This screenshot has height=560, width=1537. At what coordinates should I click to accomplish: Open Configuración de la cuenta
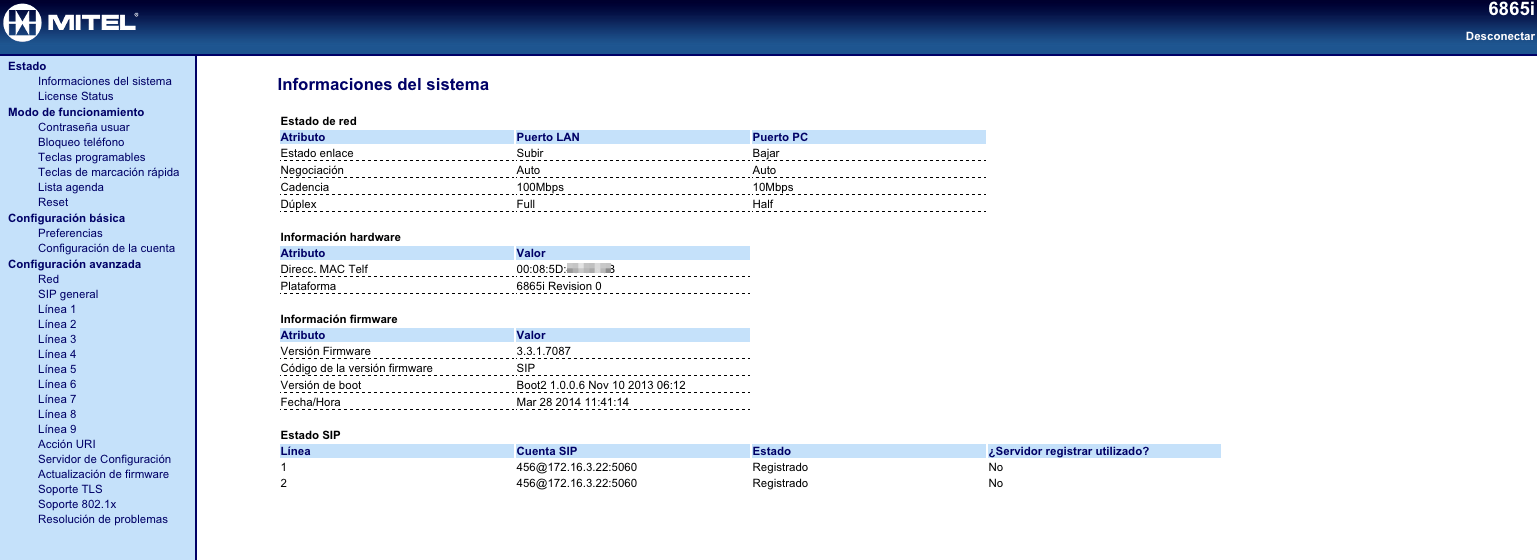106,248
